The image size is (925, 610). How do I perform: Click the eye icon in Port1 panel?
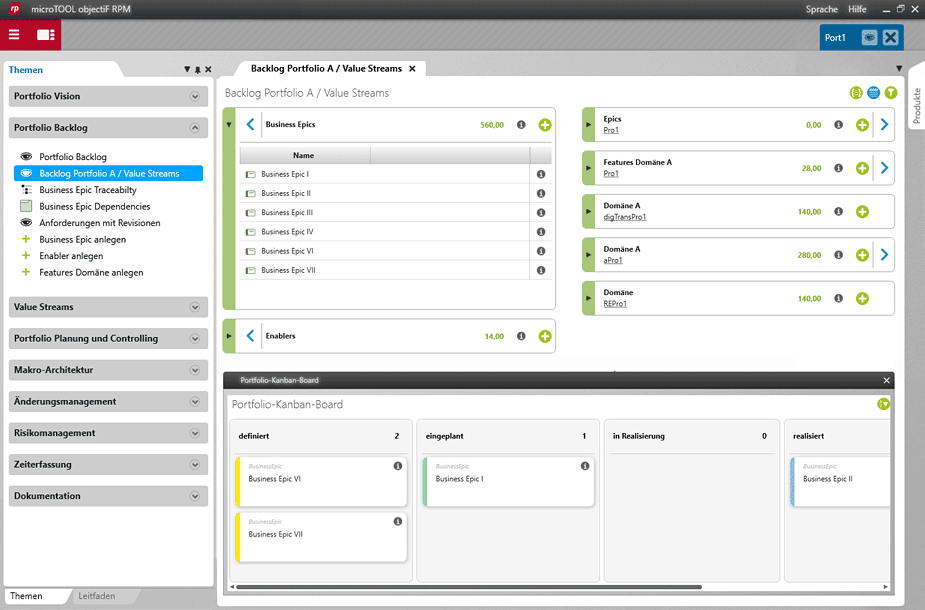point(869,38)
